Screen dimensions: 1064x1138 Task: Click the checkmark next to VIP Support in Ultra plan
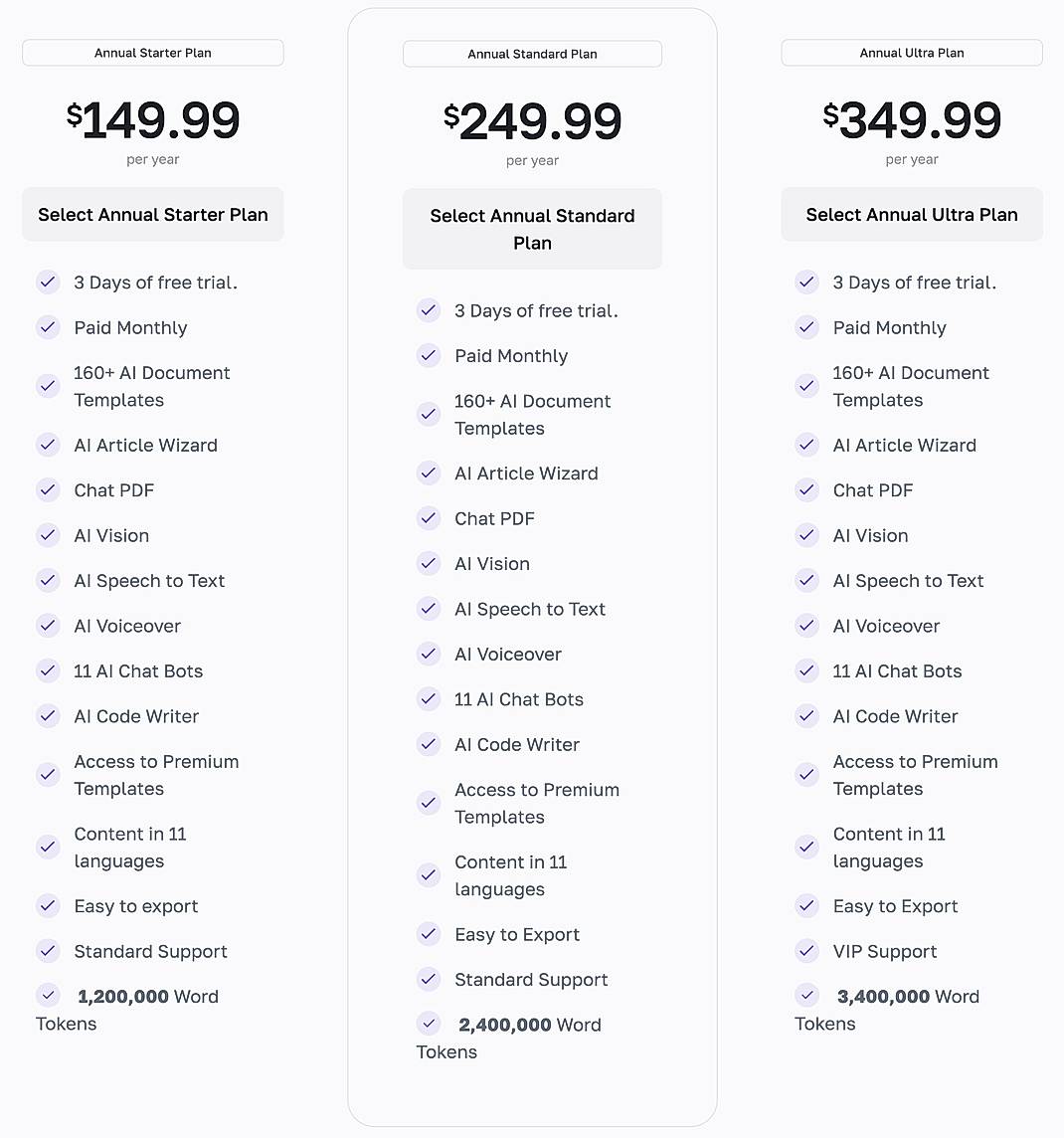806,951
